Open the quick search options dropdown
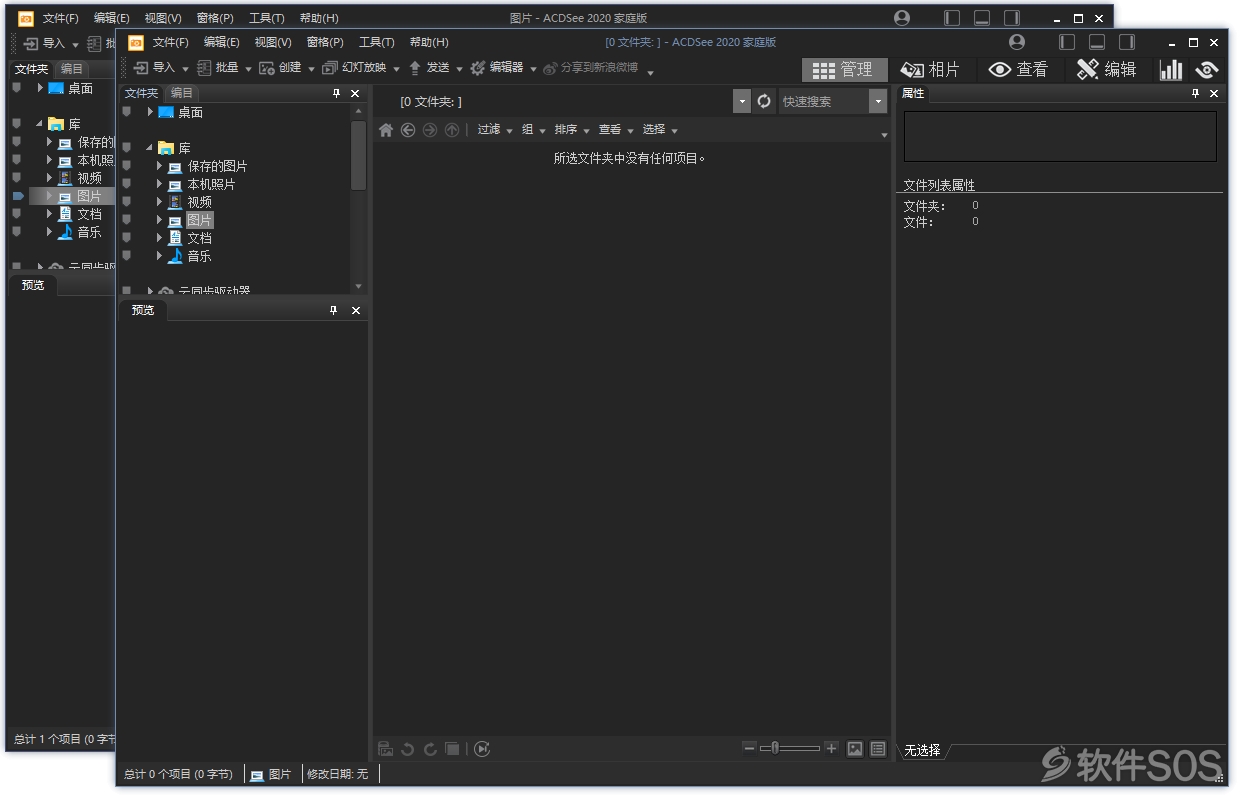1240x795 pixels. [x=878, y=101]
